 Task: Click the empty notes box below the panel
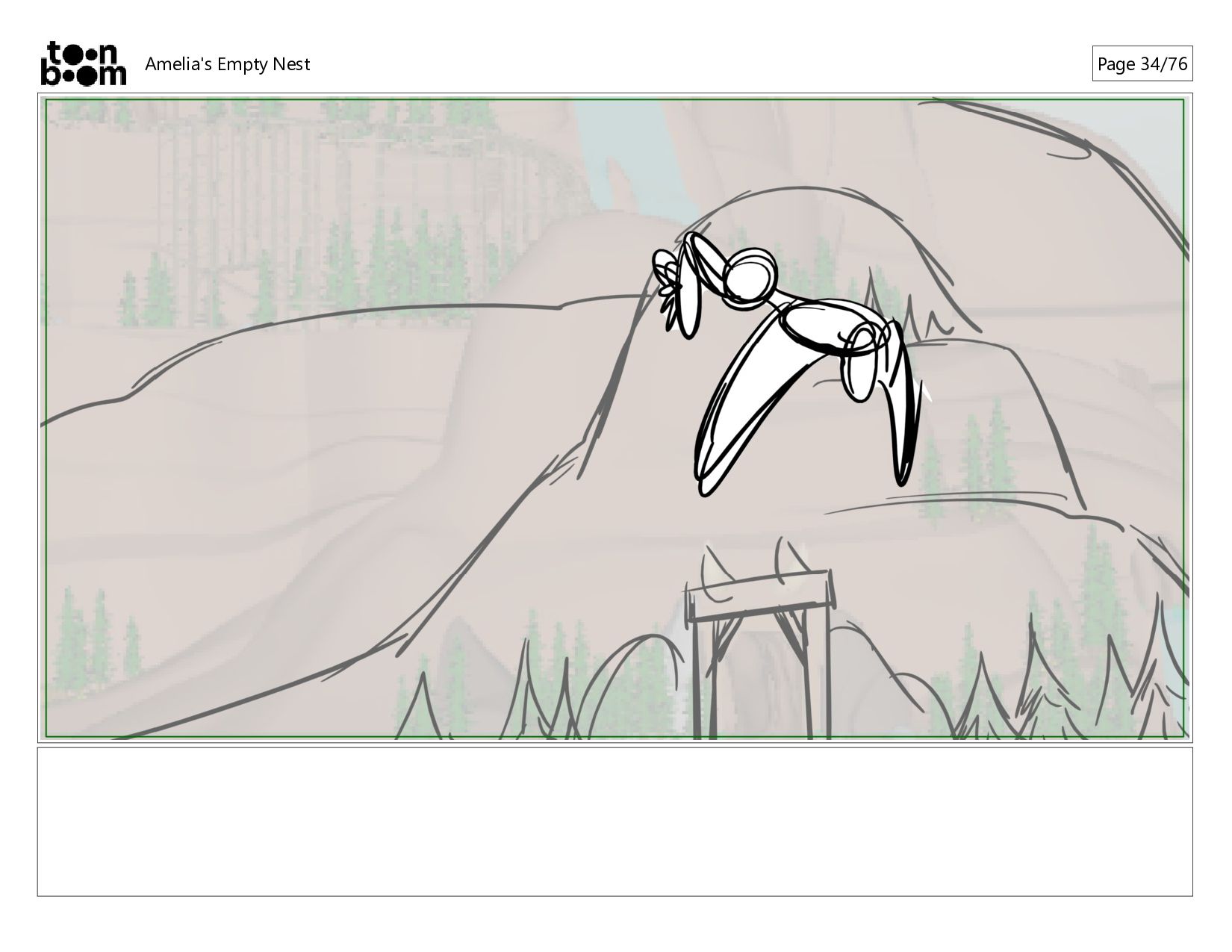615,821
